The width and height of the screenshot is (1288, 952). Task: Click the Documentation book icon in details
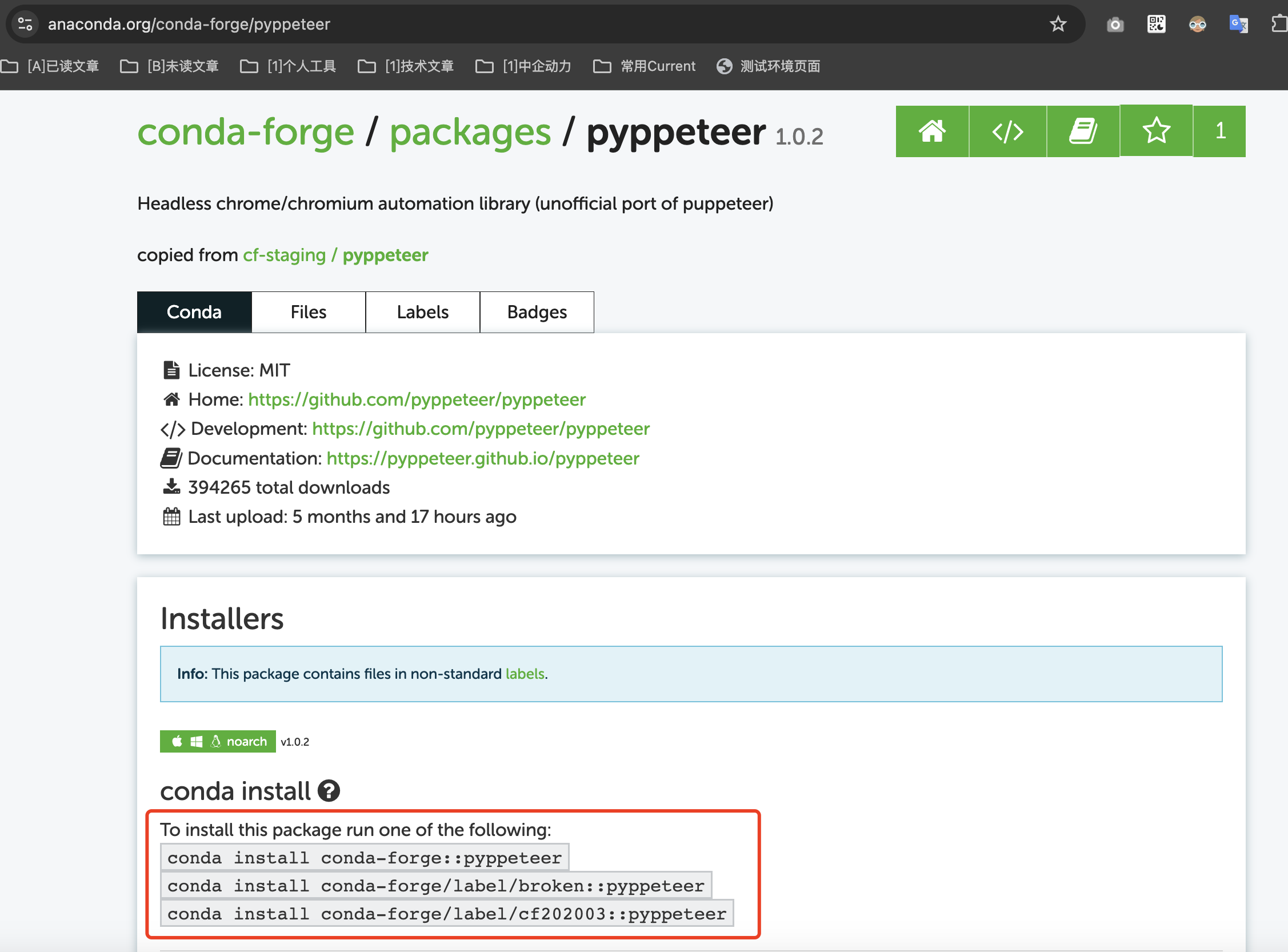pyautogui.click(x=171, y=458)
